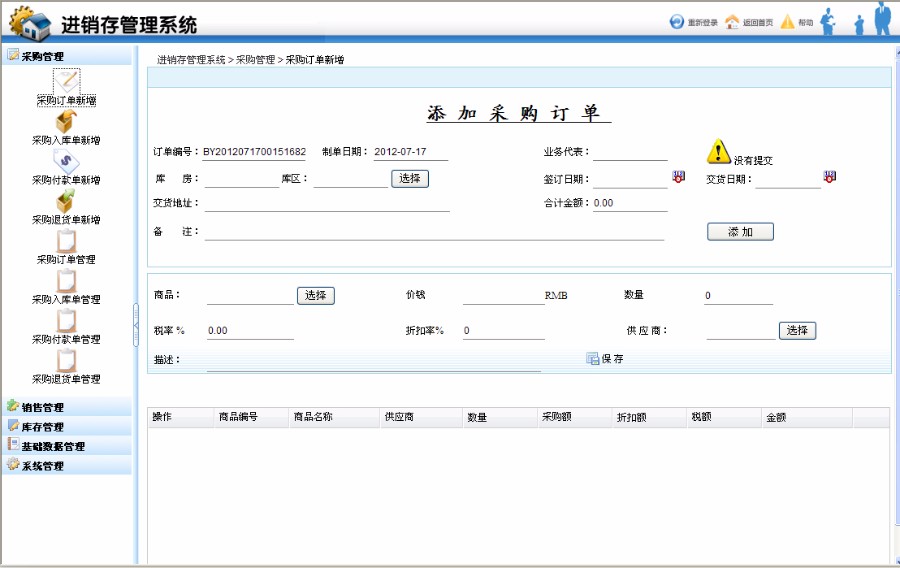Click the 折扣率% input field
The width and height of the screenshot is (900, 568).
pos(503,331)
